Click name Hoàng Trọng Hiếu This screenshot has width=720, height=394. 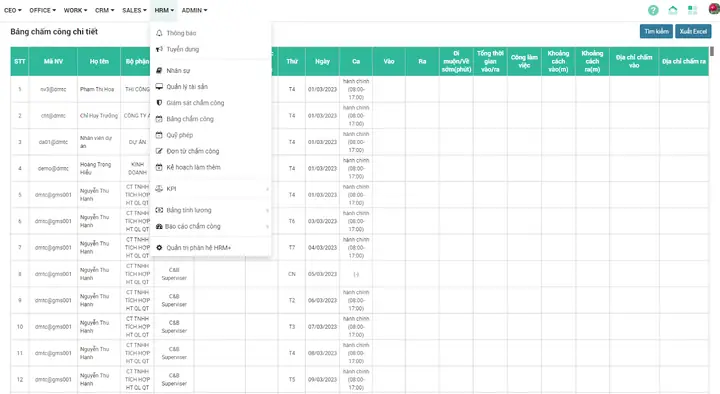(96, 169)
